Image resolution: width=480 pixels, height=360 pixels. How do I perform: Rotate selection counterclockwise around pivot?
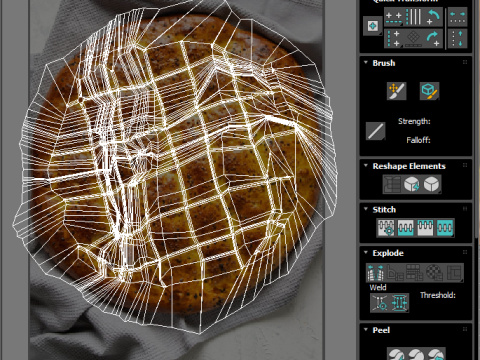(x=433, y=17)
